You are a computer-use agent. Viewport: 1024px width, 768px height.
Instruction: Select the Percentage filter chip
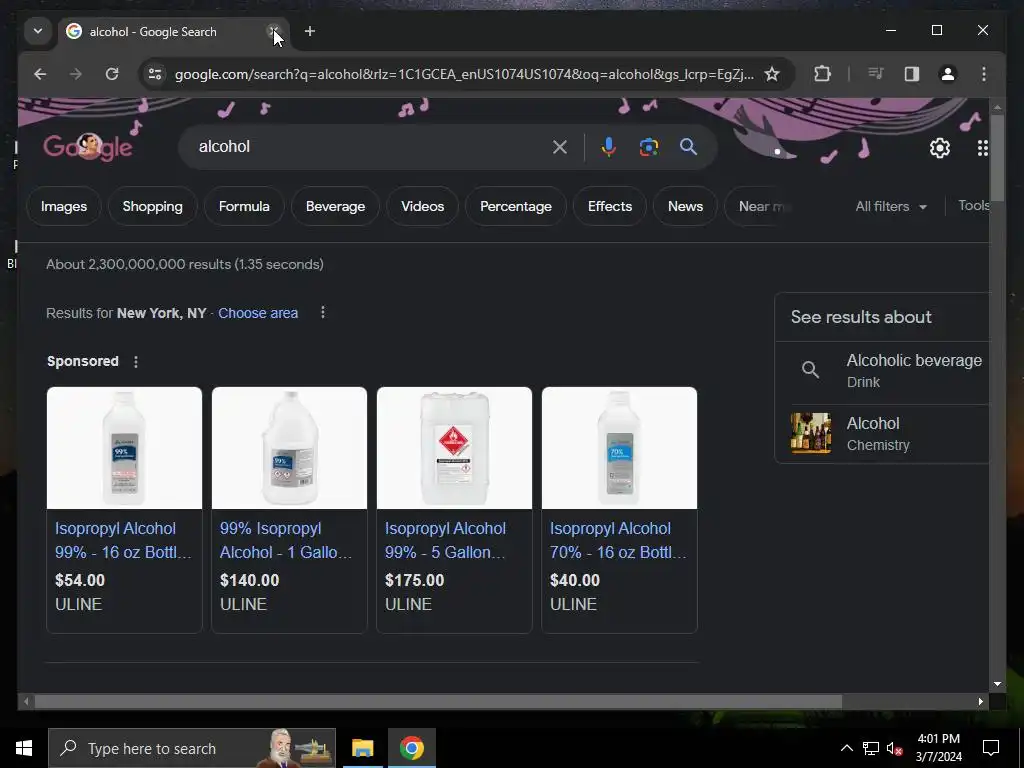tap(516, 206)
